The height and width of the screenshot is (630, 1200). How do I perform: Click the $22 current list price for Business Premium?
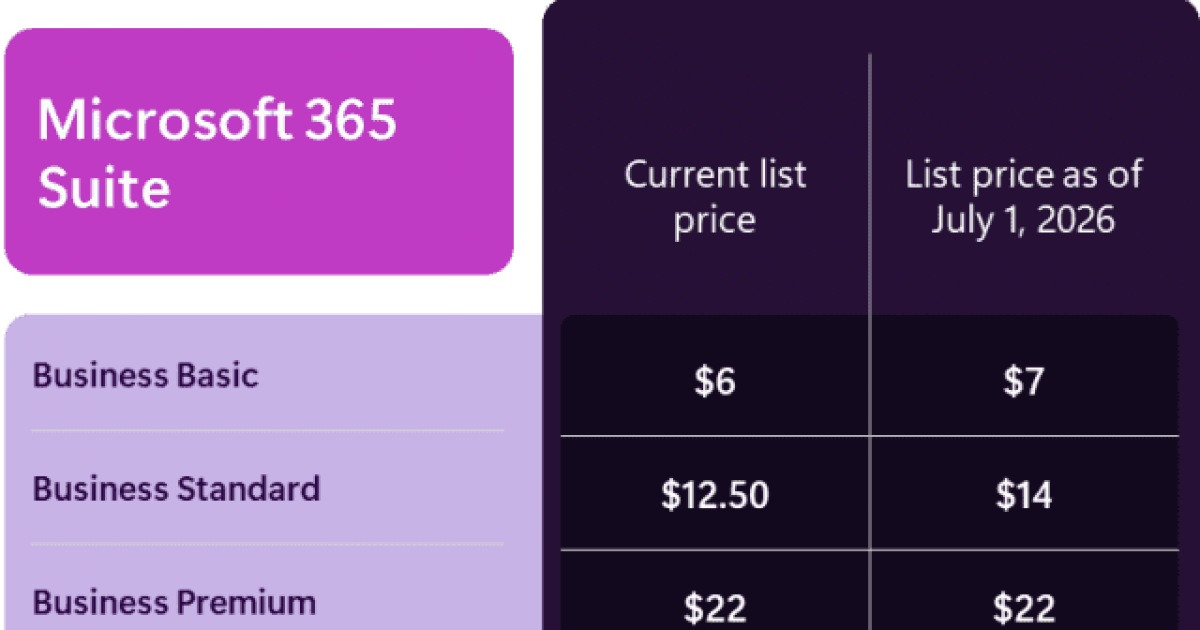point(715,606)
